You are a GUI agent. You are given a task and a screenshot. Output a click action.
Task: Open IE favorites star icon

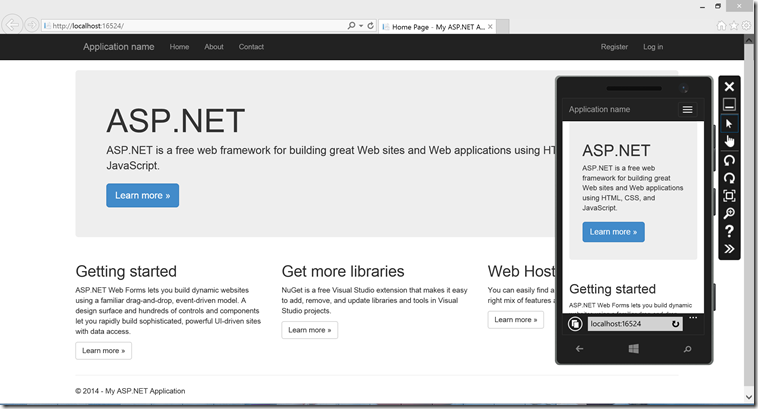pos(734,26)
